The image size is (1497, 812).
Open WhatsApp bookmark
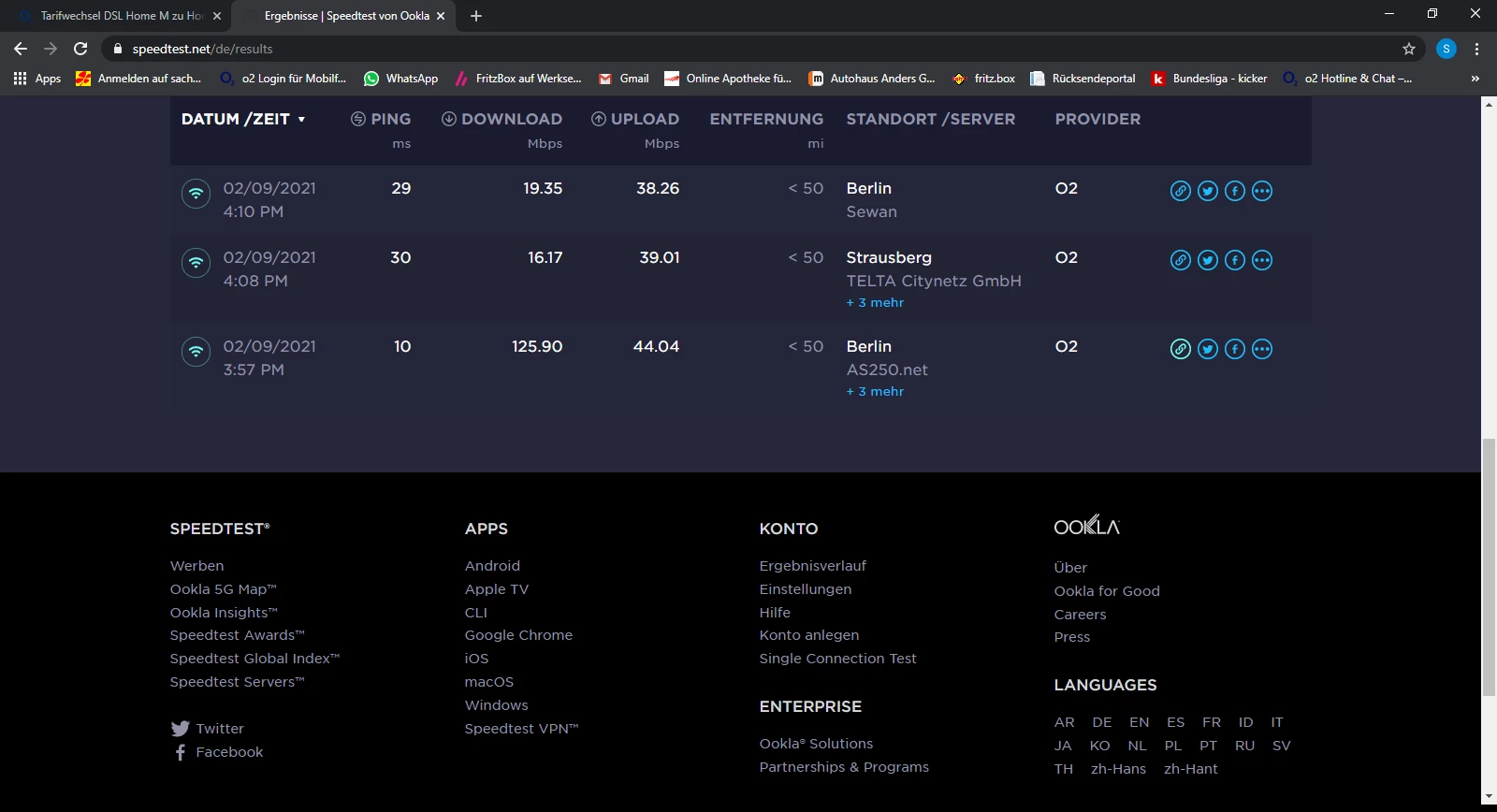pyautogui.click(x=401, y=79)
